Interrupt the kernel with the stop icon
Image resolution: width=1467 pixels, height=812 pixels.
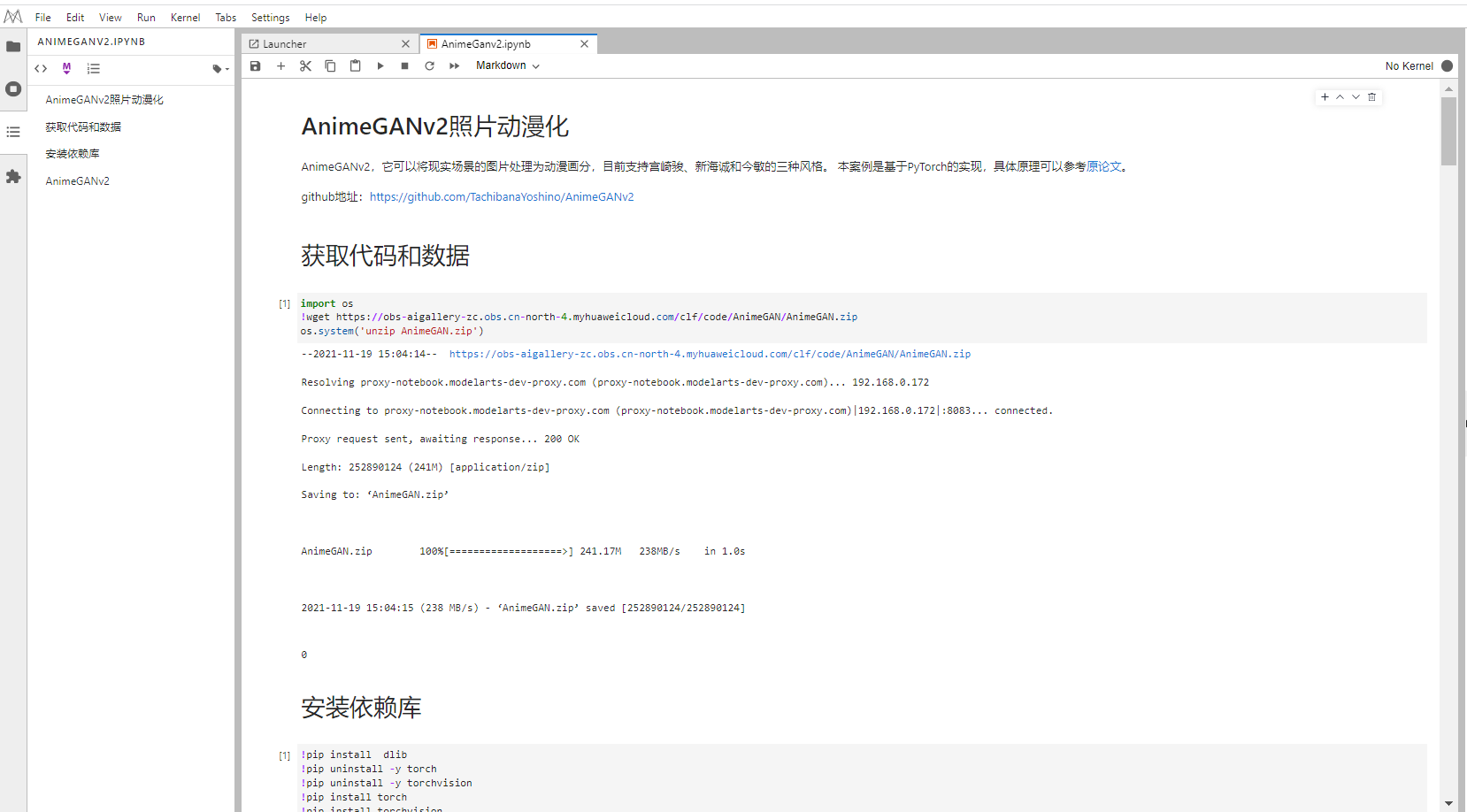pos(404,65)
